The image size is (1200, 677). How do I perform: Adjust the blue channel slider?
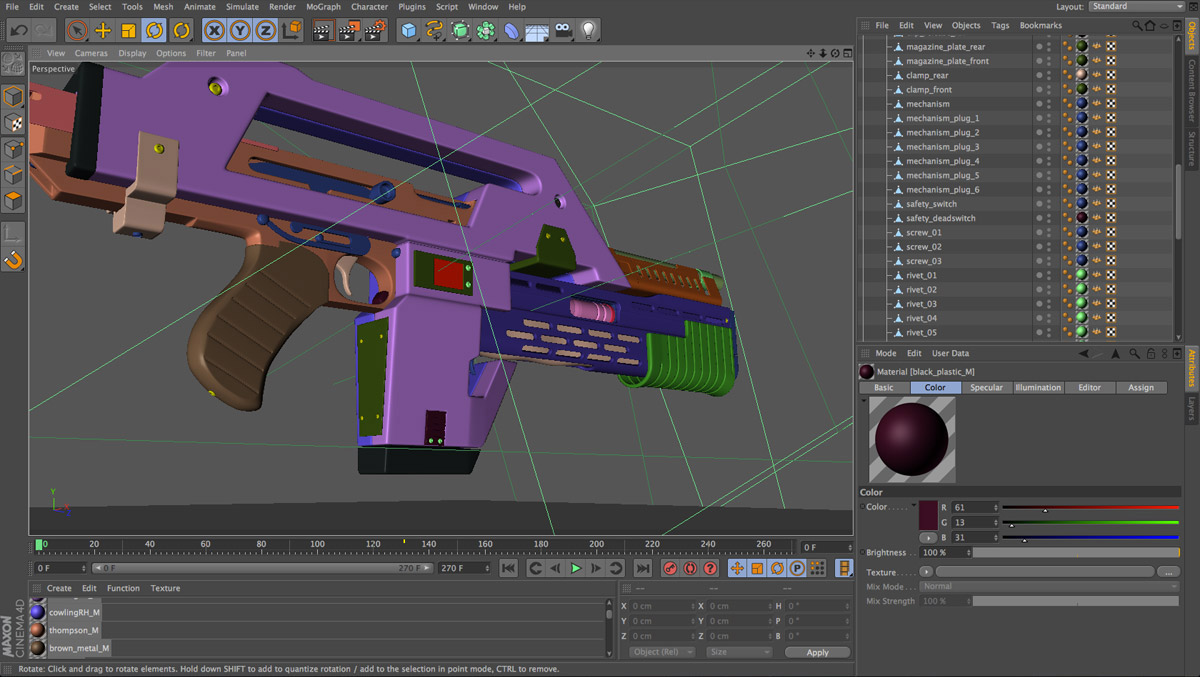point(1091,538)
